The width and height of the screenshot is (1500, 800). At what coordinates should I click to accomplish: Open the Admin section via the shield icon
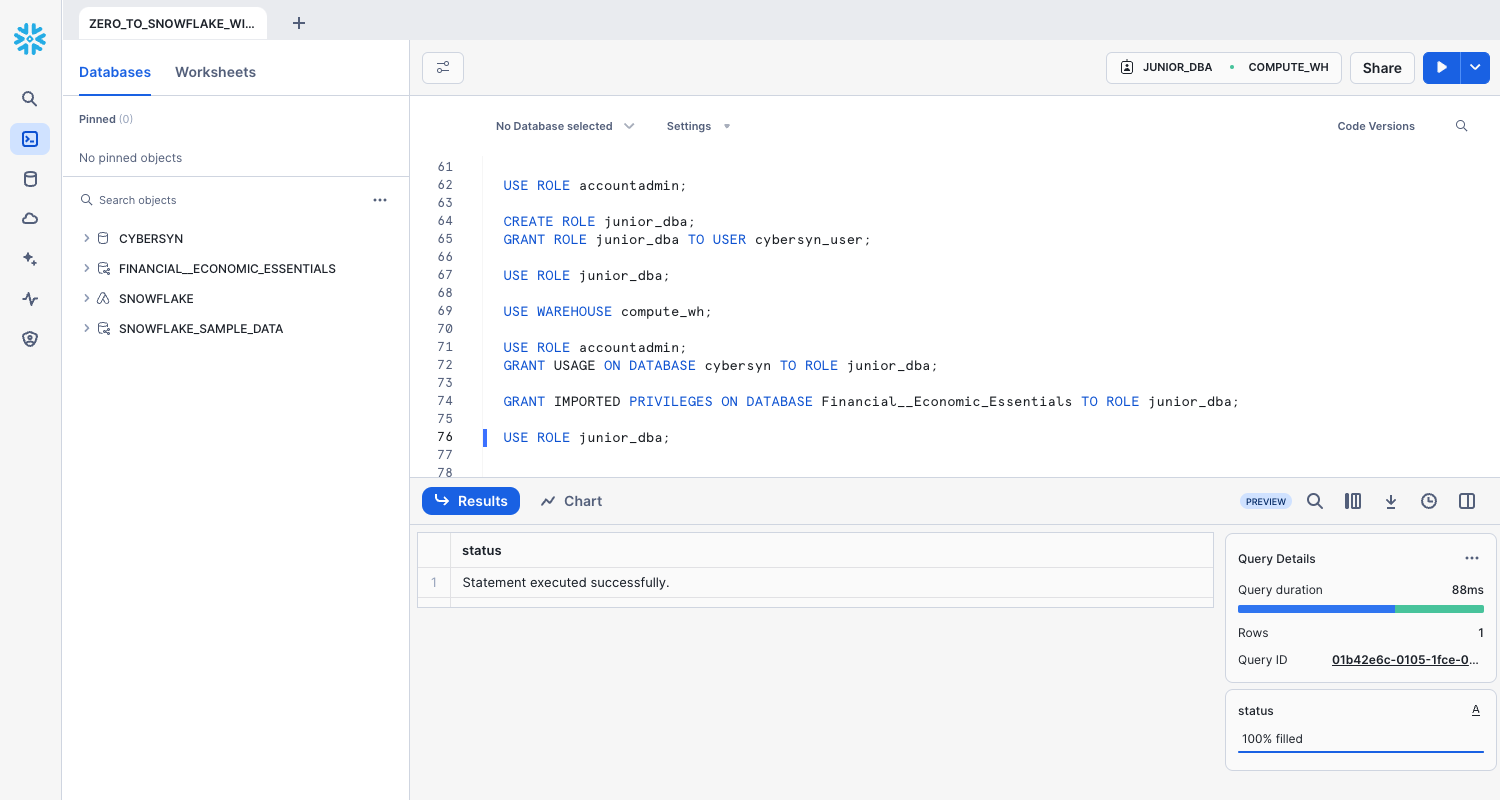[x=29, y=338]
